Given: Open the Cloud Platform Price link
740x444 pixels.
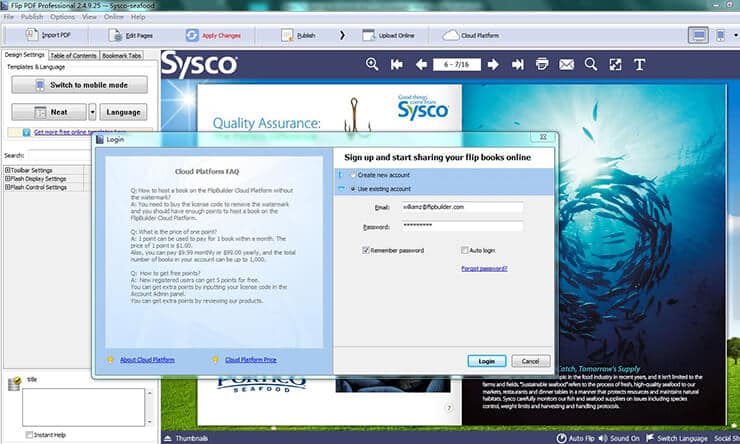Looking at the screenshot, I should click(x=251, y=360).
